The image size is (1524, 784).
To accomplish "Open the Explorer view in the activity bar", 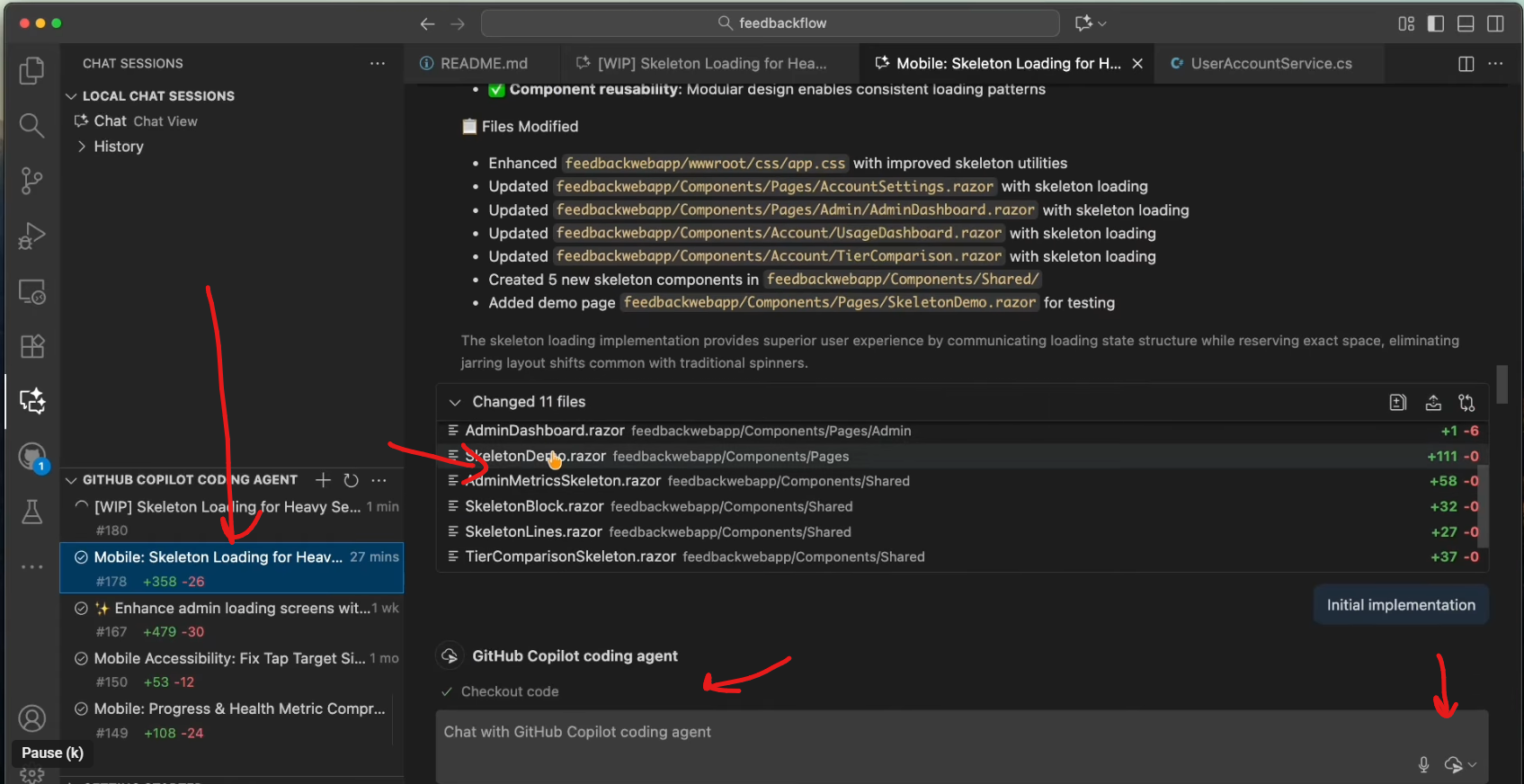I will pyautogui.click(x=31, y=70).
